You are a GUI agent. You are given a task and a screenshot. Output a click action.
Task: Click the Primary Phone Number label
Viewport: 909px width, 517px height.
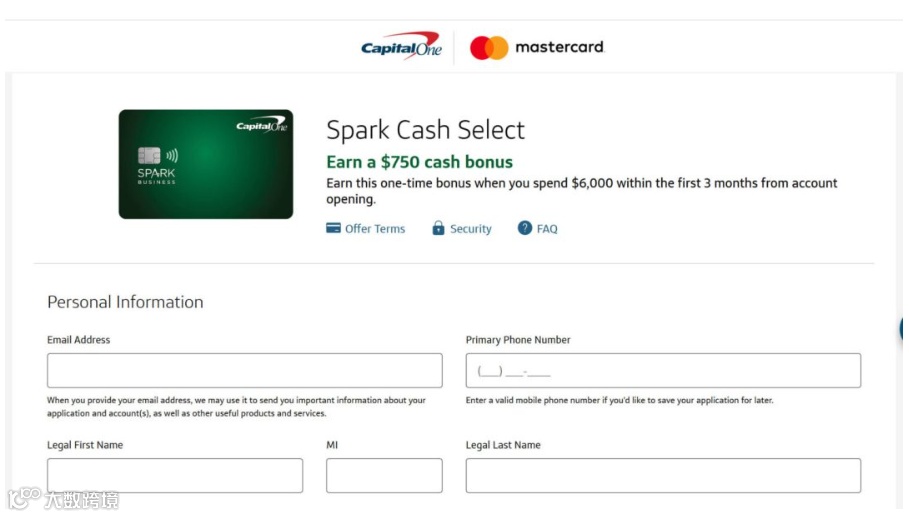518,340
